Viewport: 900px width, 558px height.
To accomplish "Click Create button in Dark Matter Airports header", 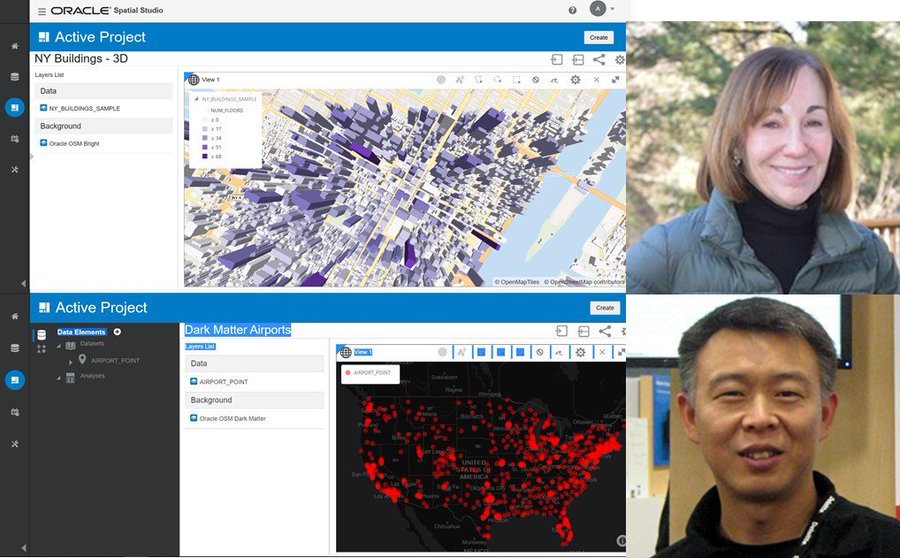I will 605,308.
